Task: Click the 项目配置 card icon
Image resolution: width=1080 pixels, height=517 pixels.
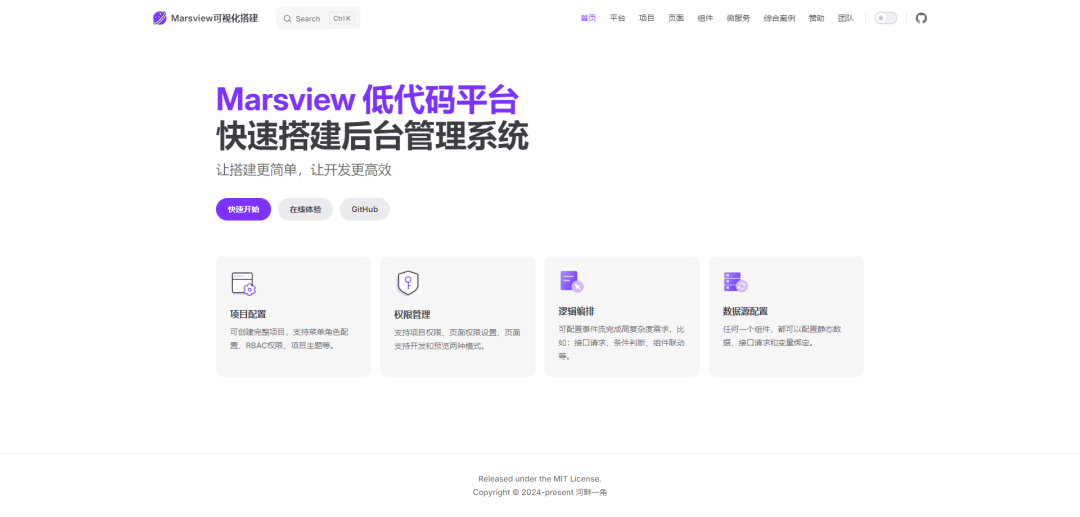Action: (243, 283)
